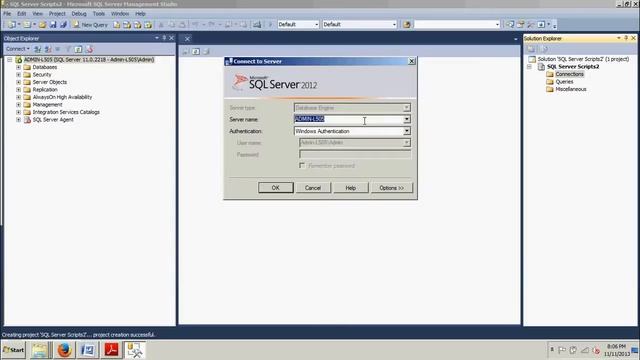Close the document tab with X
The width and height of the screenshot is (640, 360).
click(x=187, y=38)
